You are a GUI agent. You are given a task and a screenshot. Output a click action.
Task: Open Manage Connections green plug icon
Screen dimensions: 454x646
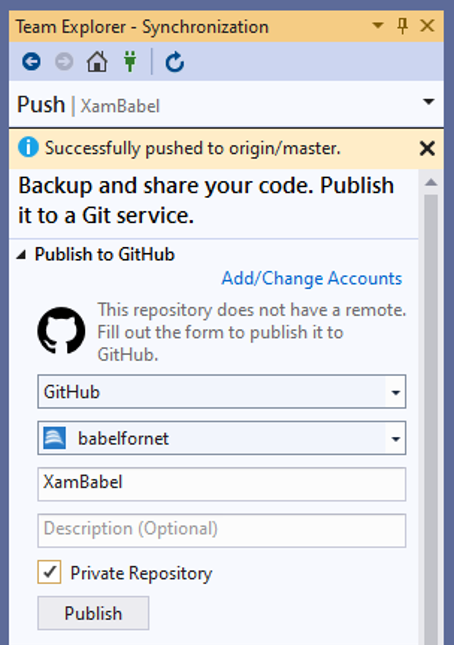130,62
